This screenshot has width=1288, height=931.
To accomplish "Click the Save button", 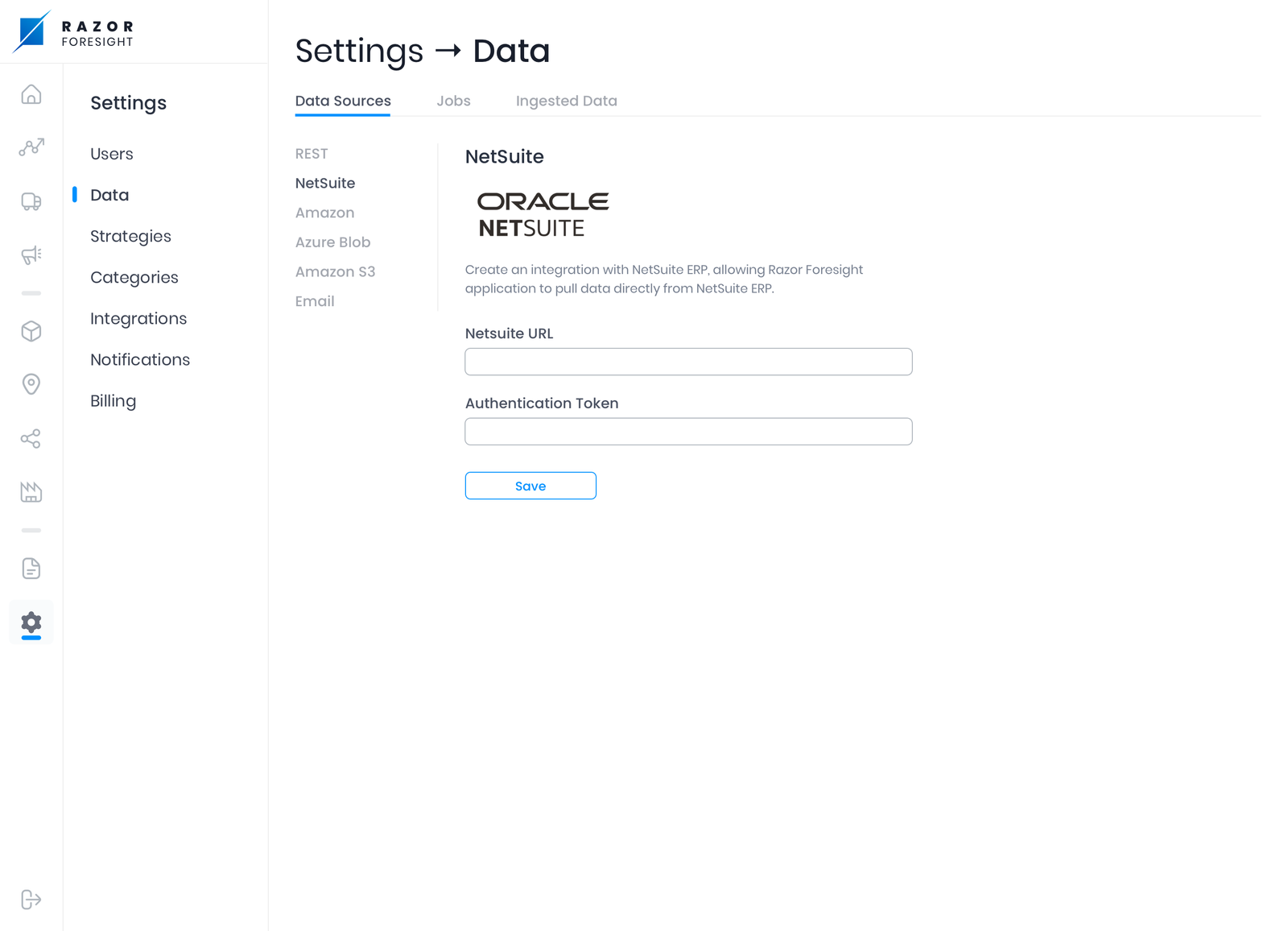I will click(530, 486).
